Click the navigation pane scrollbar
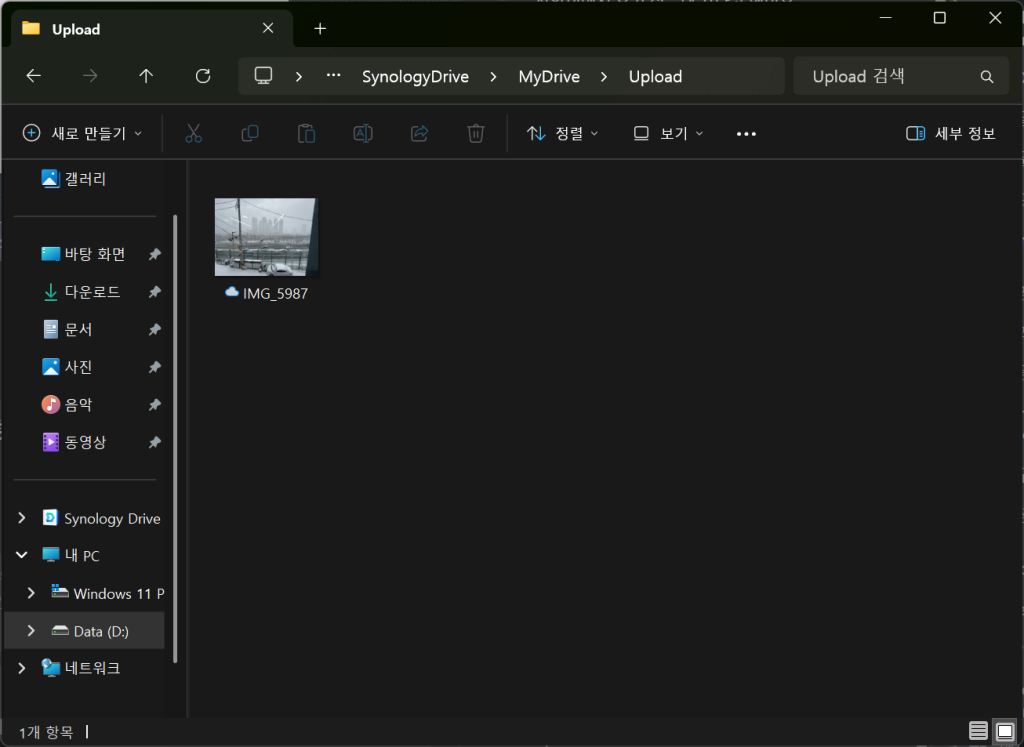 click(x=175, y=439)
